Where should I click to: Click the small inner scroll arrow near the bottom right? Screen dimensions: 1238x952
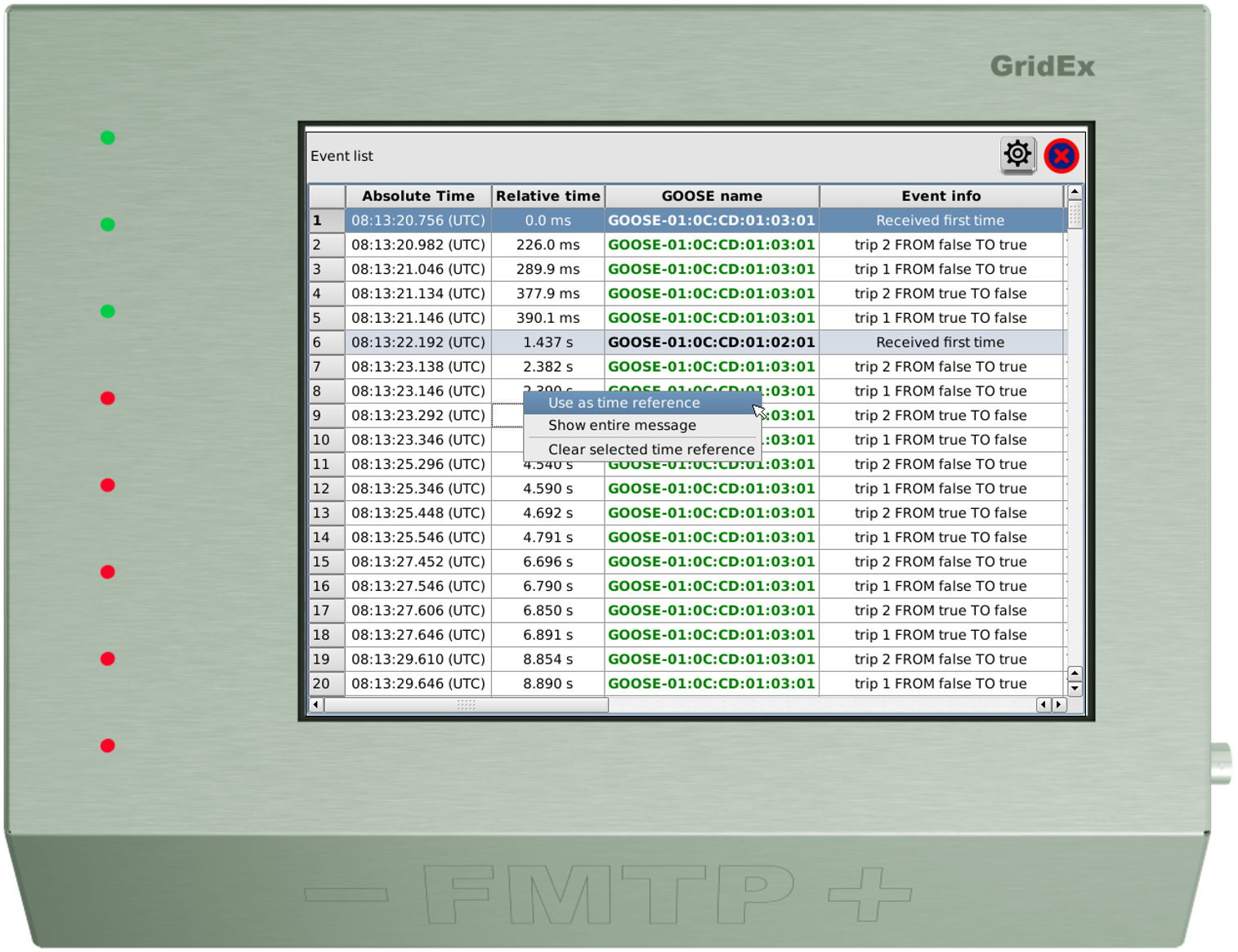pyautogui.click(x=1073, y=674)
